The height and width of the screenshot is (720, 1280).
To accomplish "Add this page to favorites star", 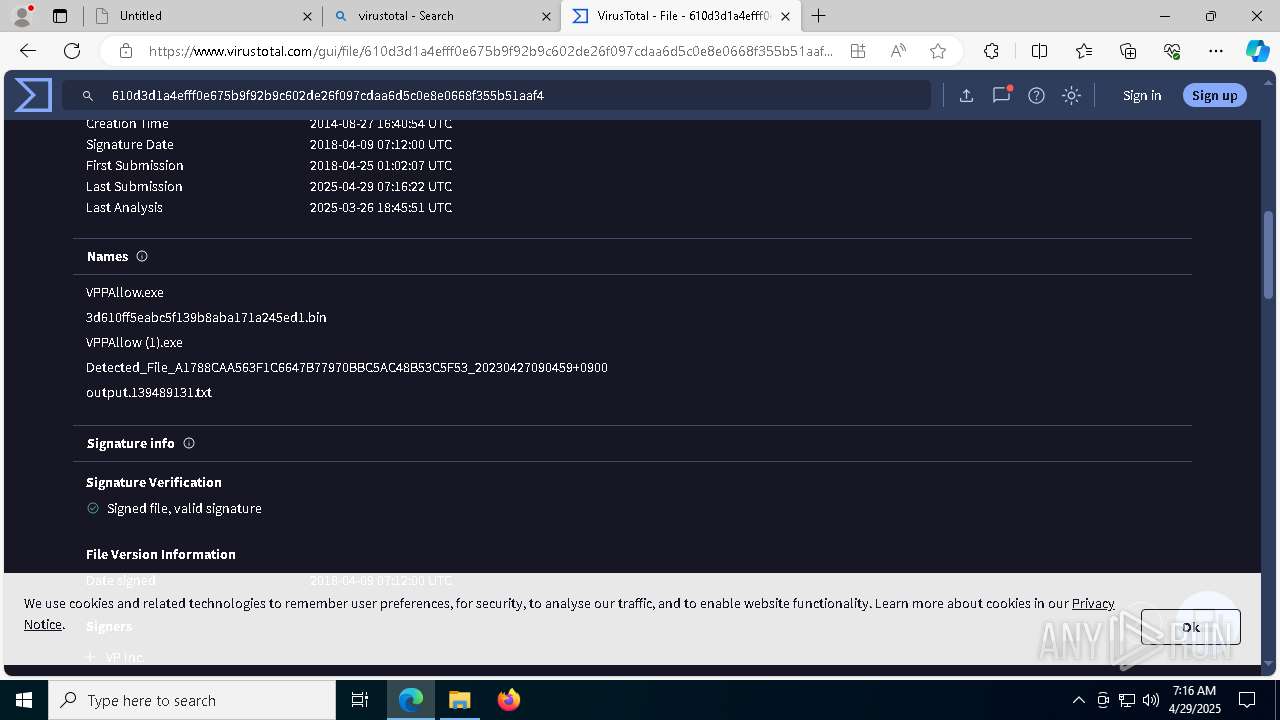I will coord(938,51).
